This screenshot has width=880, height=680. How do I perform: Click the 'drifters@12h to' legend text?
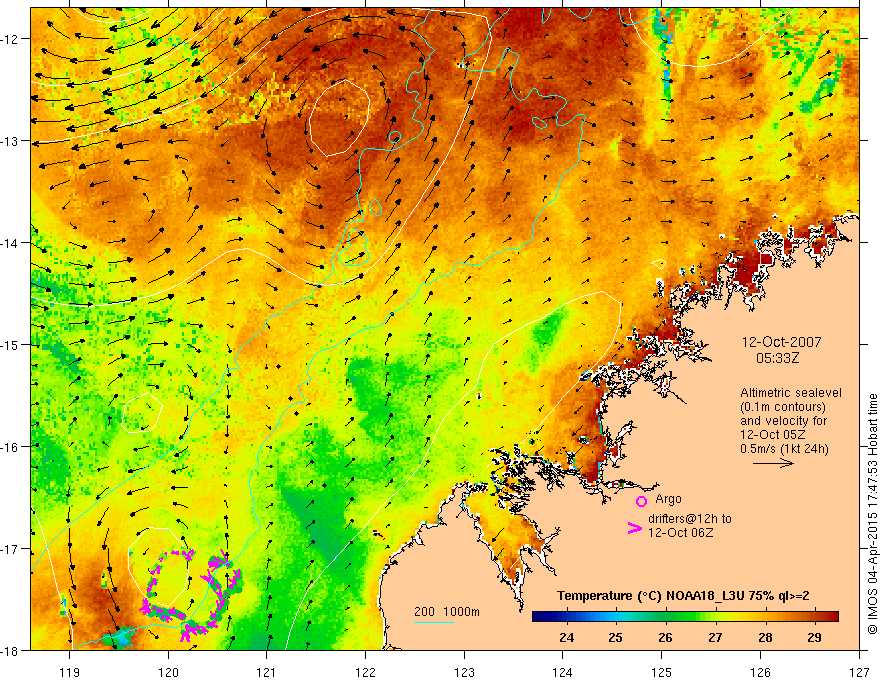coord(690,519)
